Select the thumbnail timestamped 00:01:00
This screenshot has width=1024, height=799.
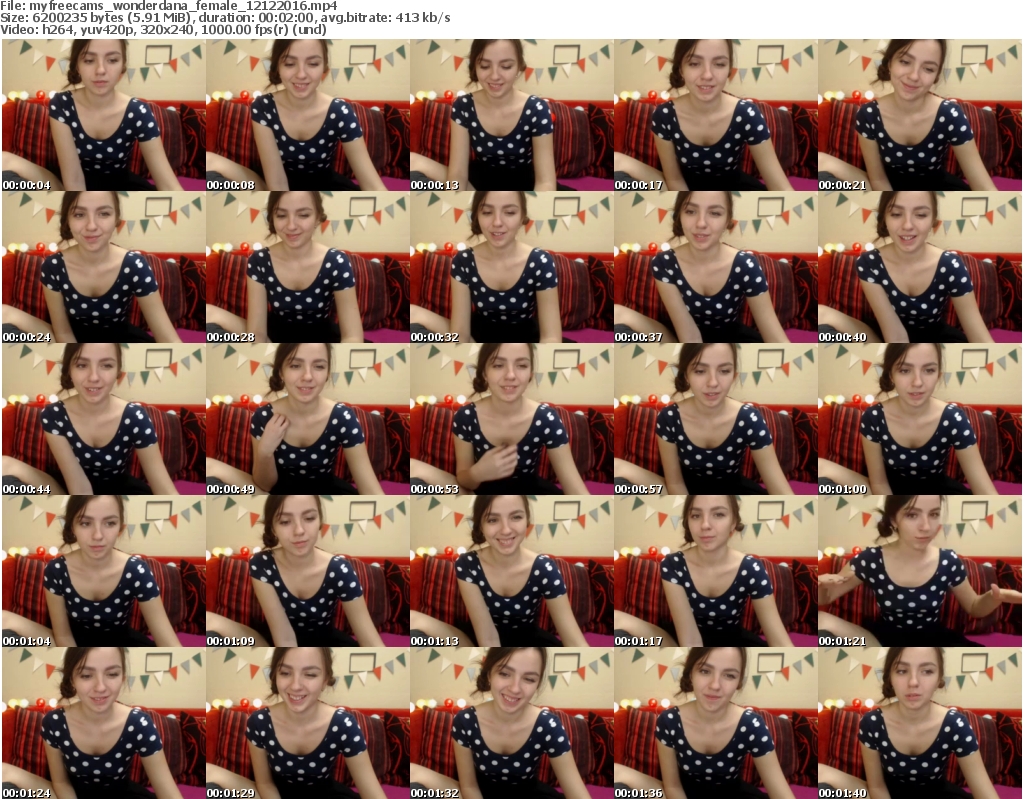tap(920, 419)
